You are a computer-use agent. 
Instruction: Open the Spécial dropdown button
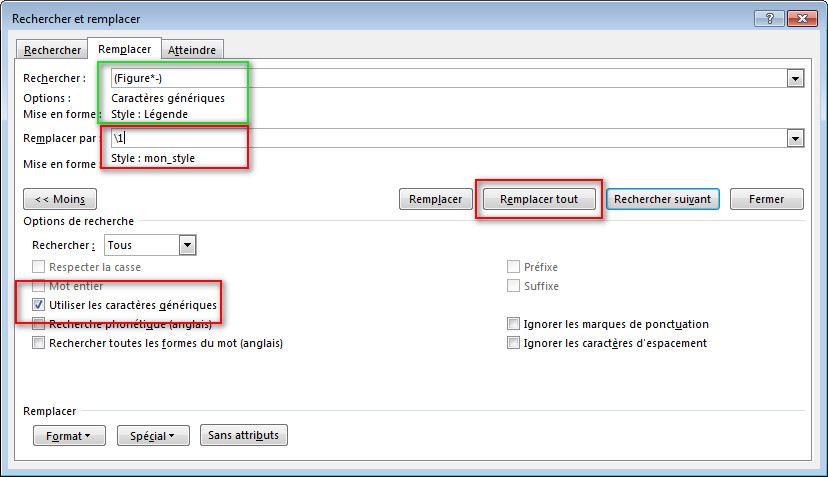click(153, 436)
